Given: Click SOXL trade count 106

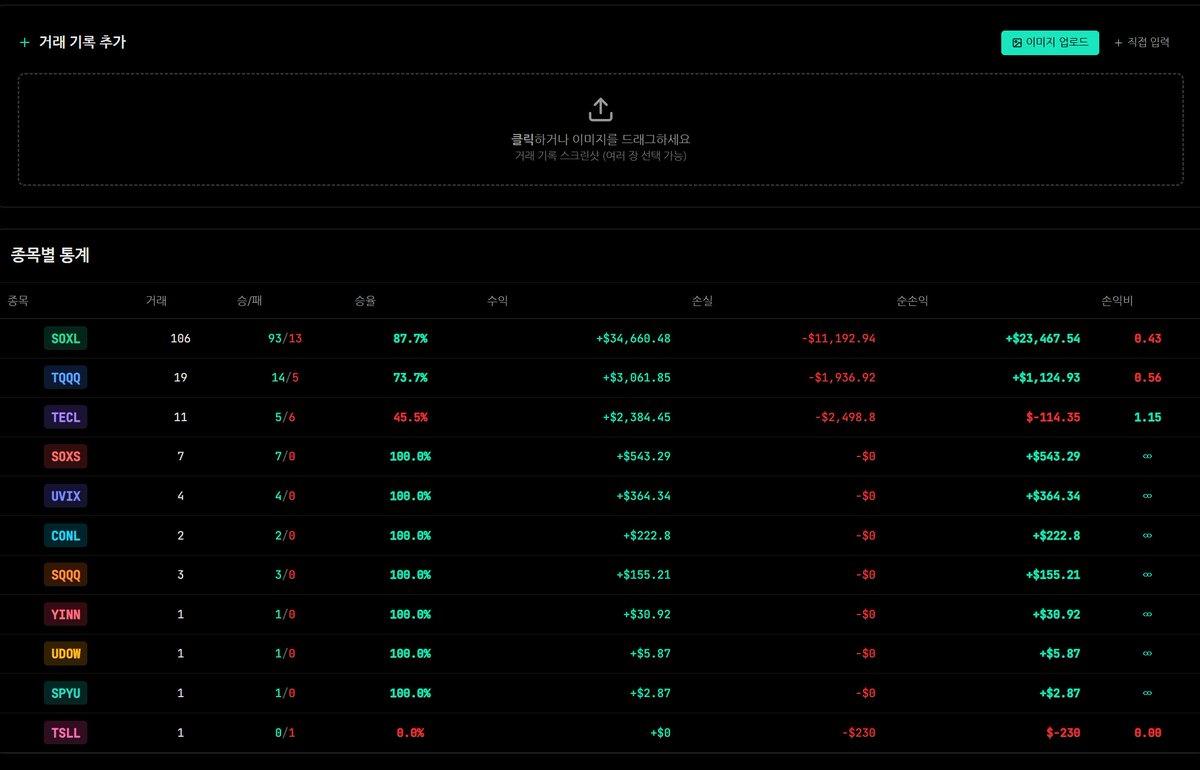Looking at the screenshot, I should point(181,339).
